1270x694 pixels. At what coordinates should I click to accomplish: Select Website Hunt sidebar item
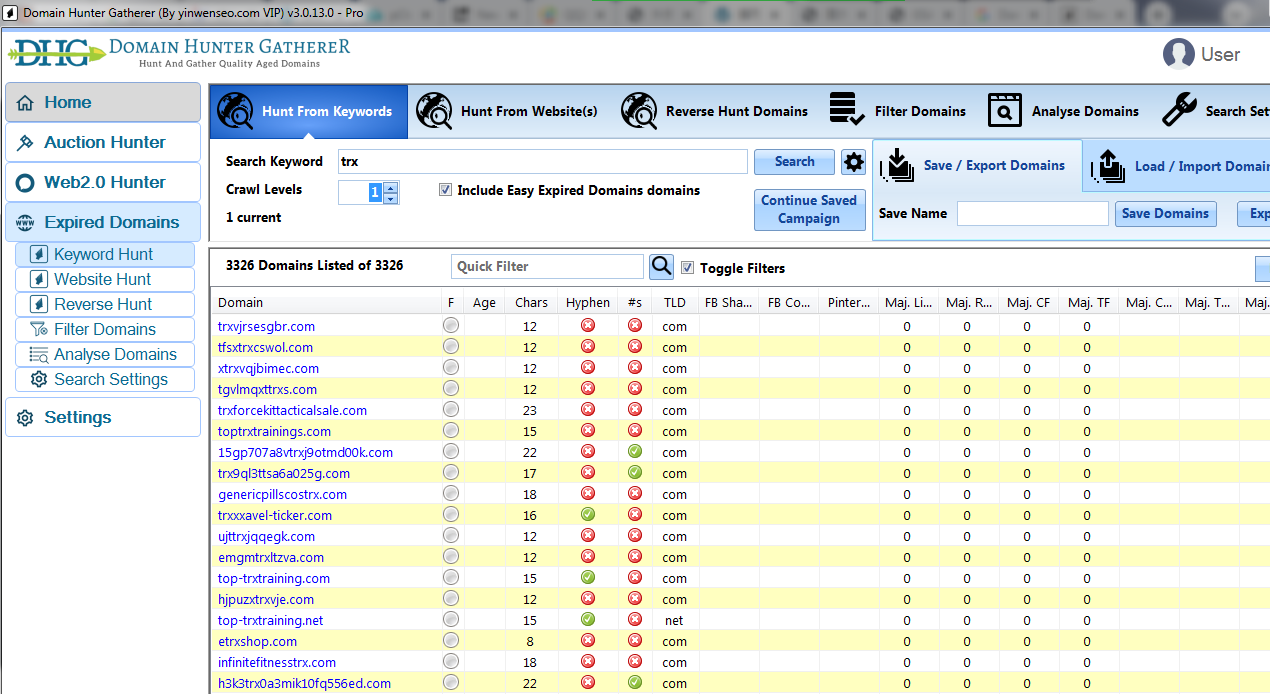pyautogui.click(x=105, y=279)
